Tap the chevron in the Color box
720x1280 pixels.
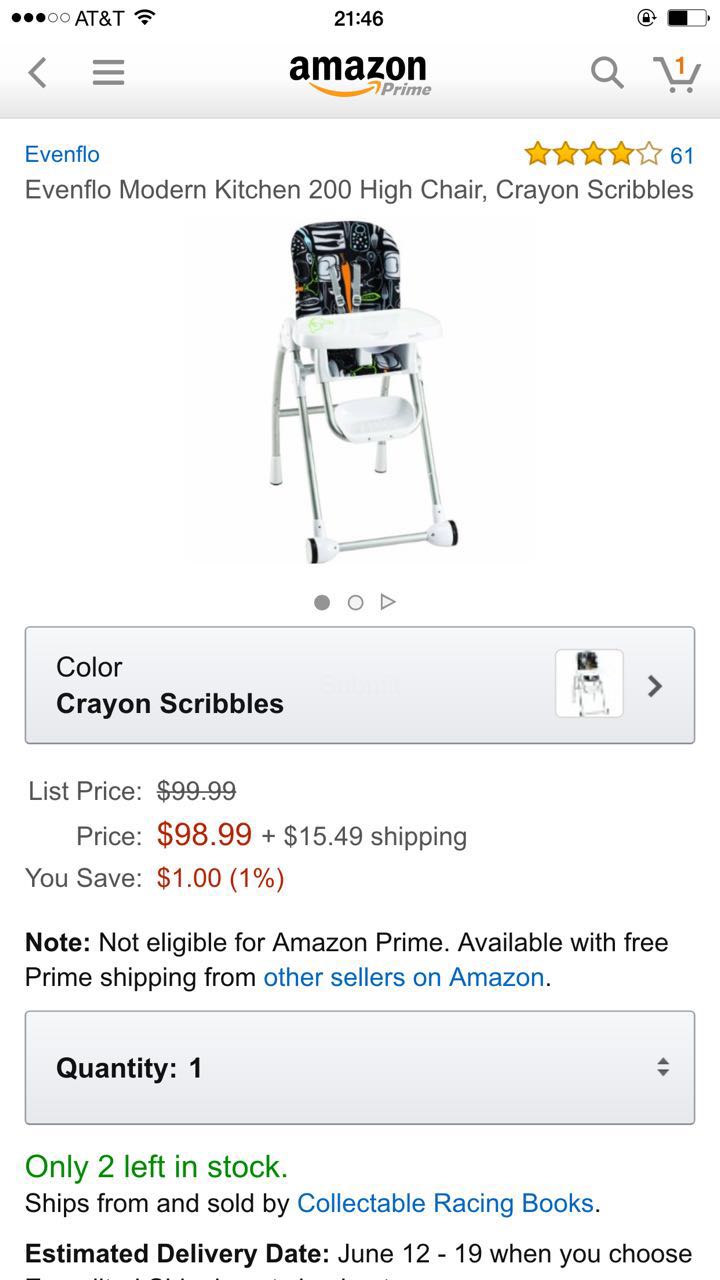point(655,685)
